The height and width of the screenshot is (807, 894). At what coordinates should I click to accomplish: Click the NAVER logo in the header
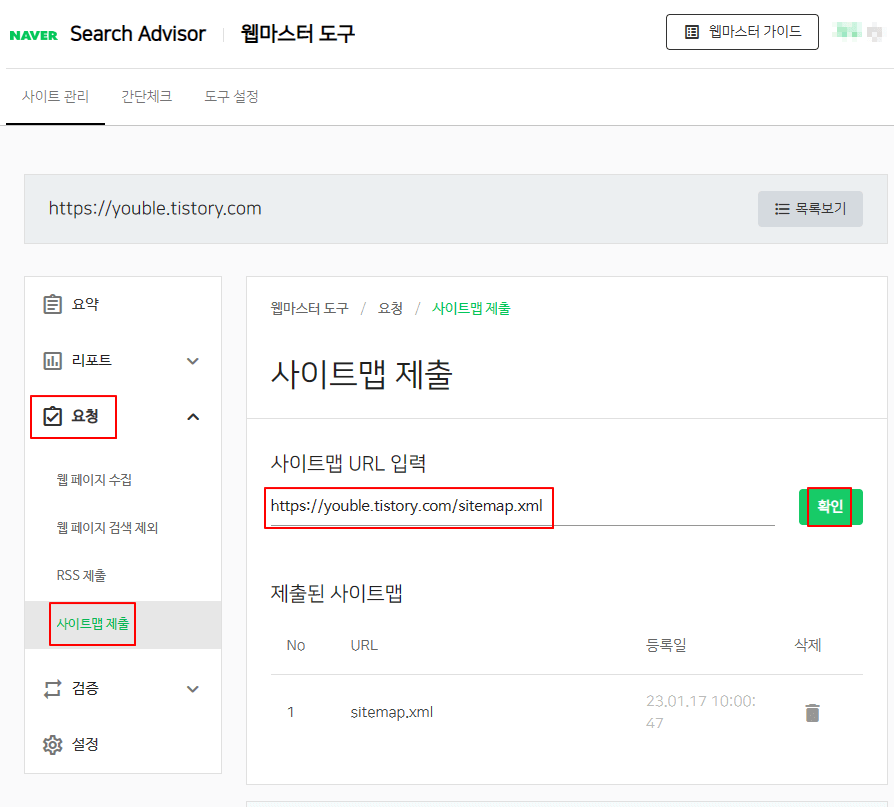(x=32, y=33)
